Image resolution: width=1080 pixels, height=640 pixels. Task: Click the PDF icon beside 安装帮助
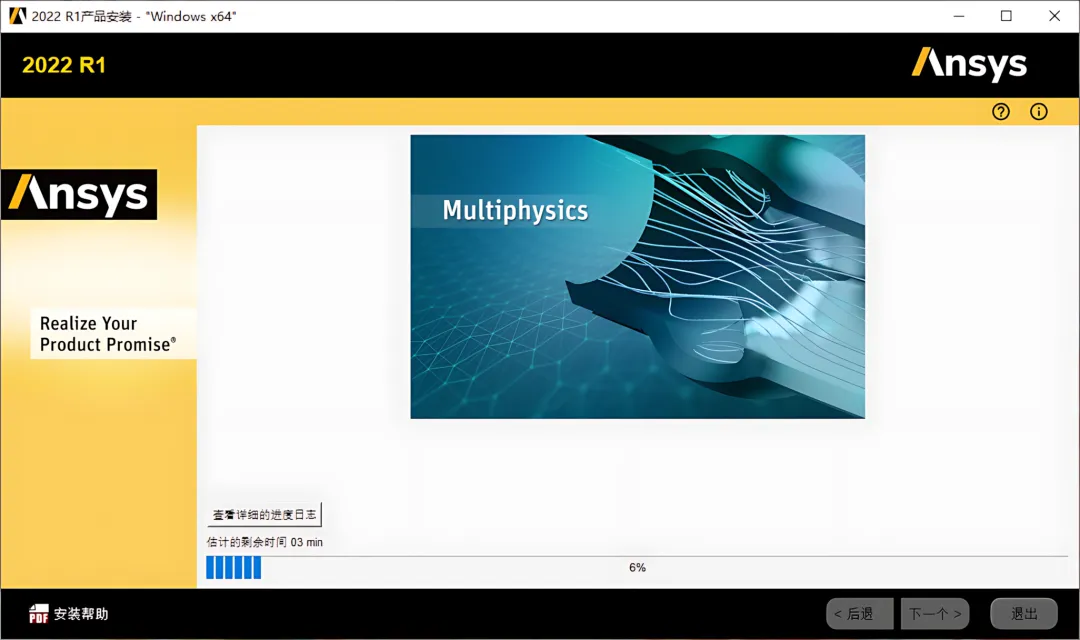pyautogui.click(x=39, y=613)
